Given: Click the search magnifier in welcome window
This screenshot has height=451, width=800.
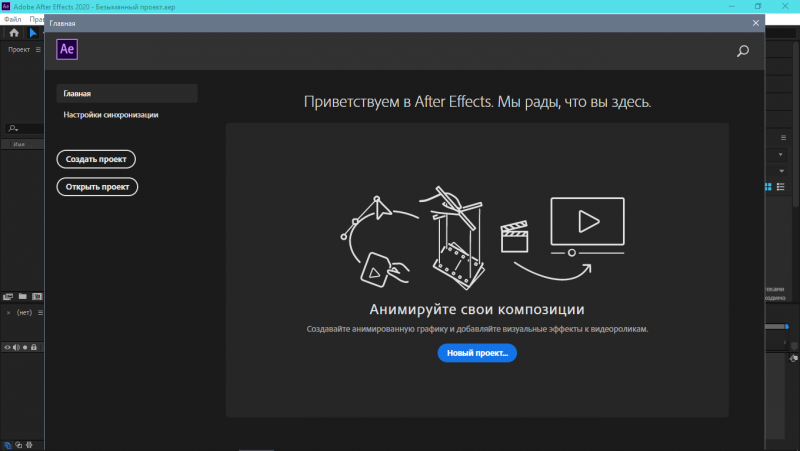Looking at the screenshot, I should pyautogui.click(x=743, y=51).
